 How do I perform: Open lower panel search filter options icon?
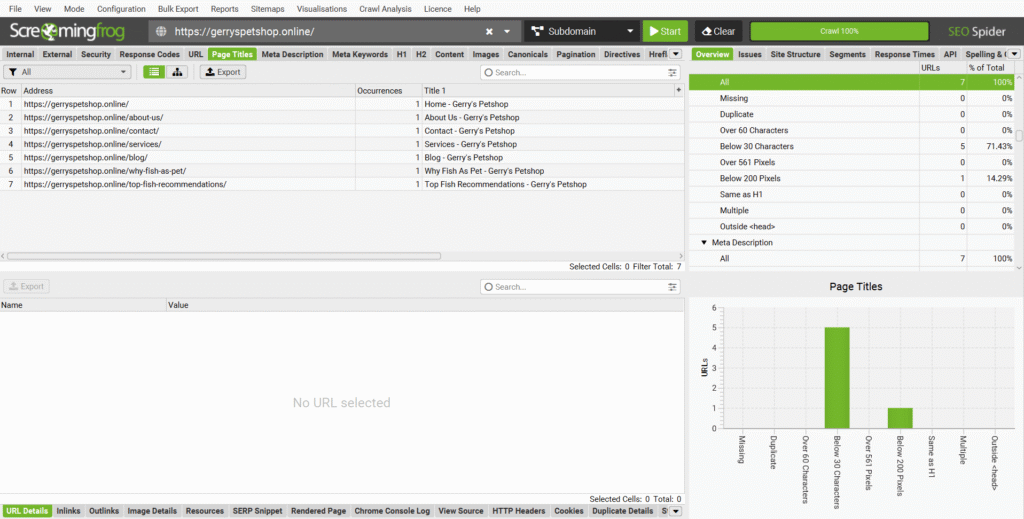click(x=673, y=287)
